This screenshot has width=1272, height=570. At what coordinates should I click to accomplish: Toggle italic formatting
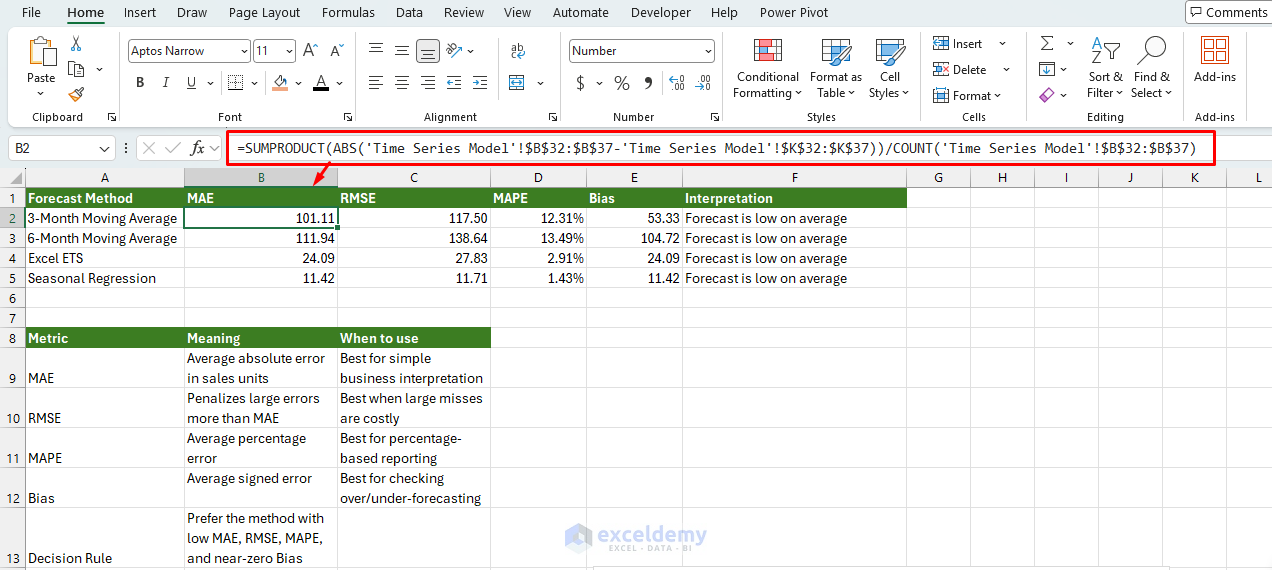(x=166, y=83)
